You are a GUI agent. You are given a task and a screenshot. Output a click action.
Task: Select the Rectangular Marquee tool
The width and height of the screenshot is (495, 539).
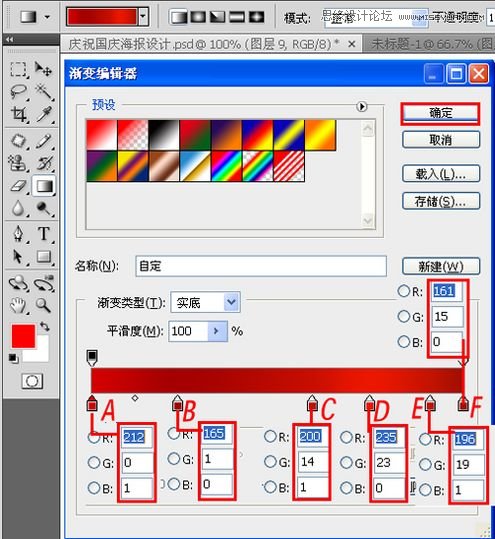(x=18, y=69)
